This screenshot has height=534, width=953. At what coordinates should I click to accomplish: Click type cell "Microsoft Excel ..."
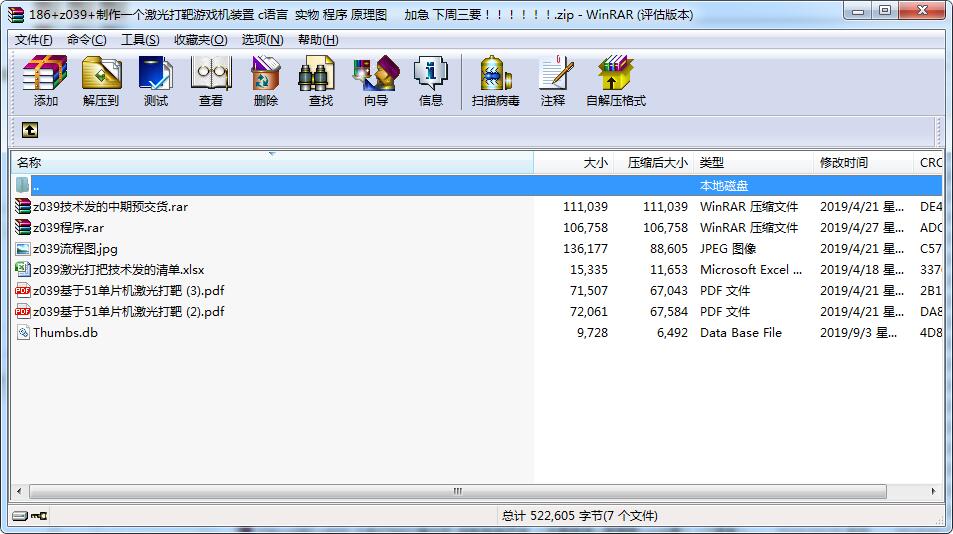tap(751, 269)
